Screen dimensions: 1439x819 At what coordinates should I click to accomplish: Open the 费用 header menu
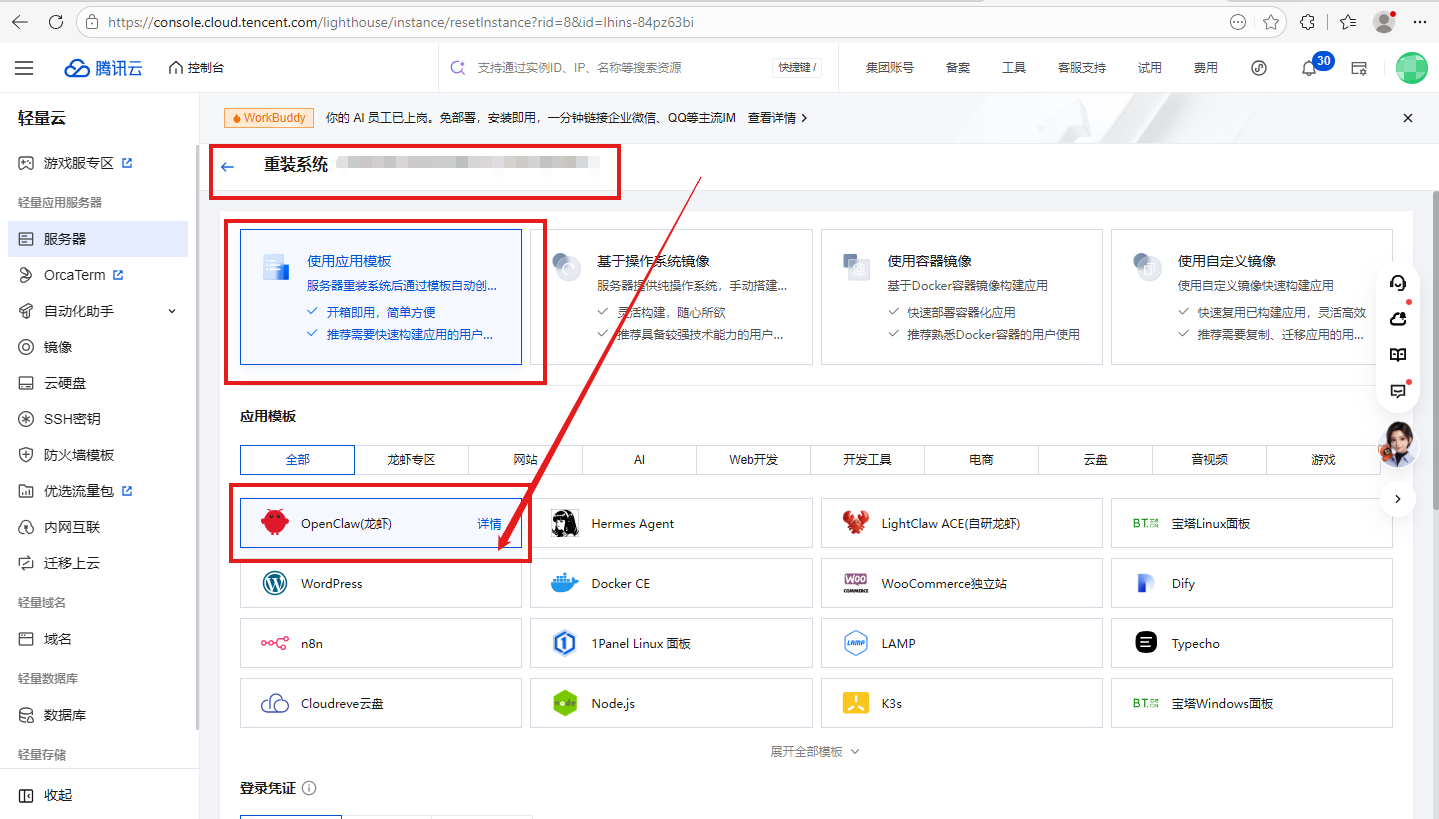point(1205,68)
